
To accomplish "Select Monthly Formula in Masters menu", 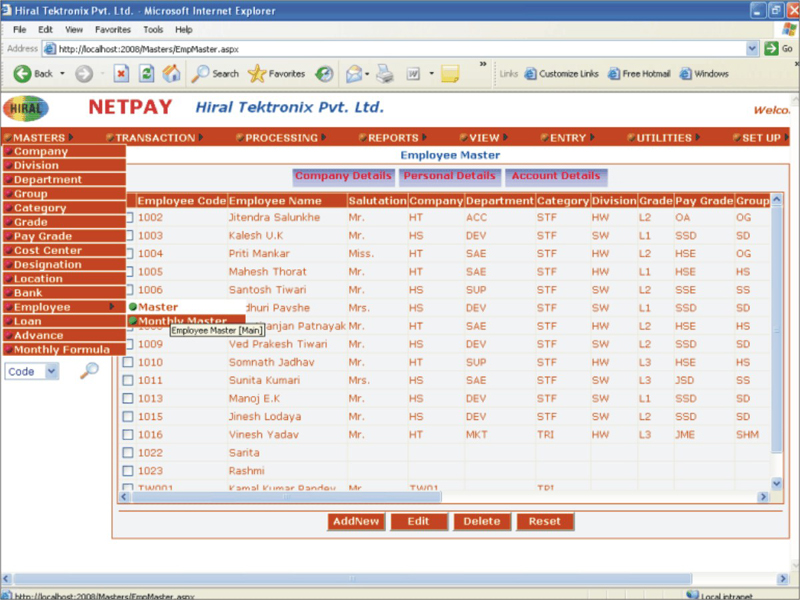I will click(x=64, y=349).
